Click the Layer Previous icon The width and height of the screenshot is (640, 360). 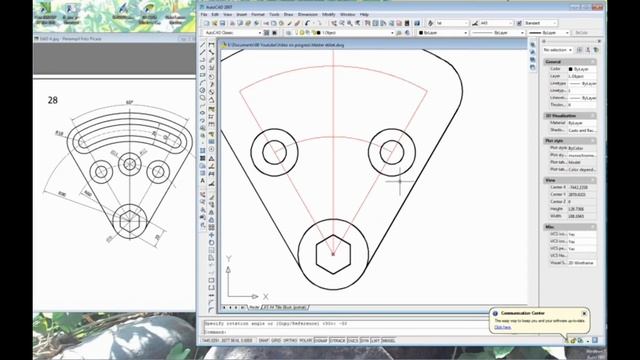(407, 33)
